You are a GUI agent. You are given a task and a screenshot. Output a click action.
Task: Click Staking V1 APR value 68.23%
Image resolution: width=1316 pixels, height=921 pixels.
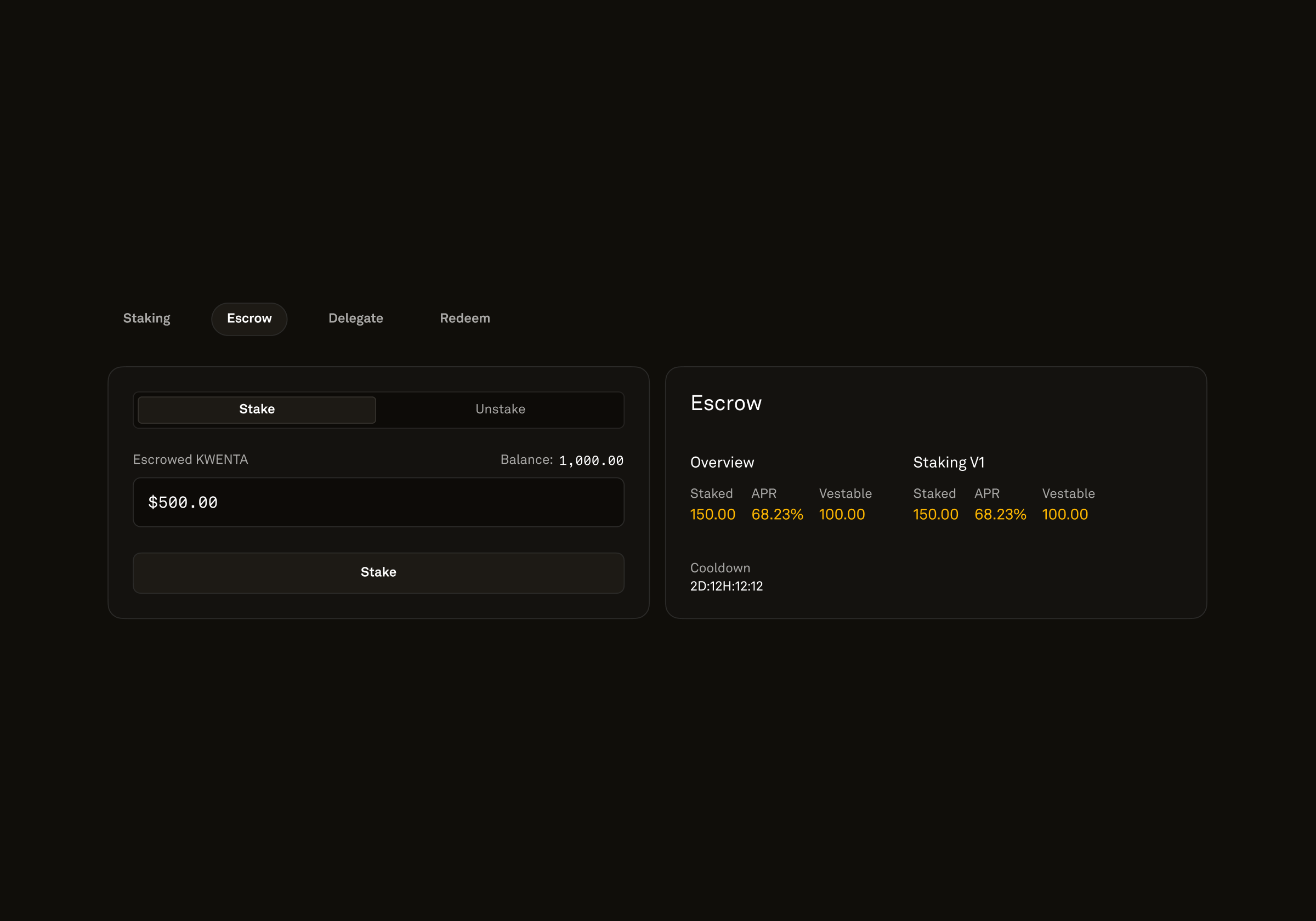click(1000, 514)
